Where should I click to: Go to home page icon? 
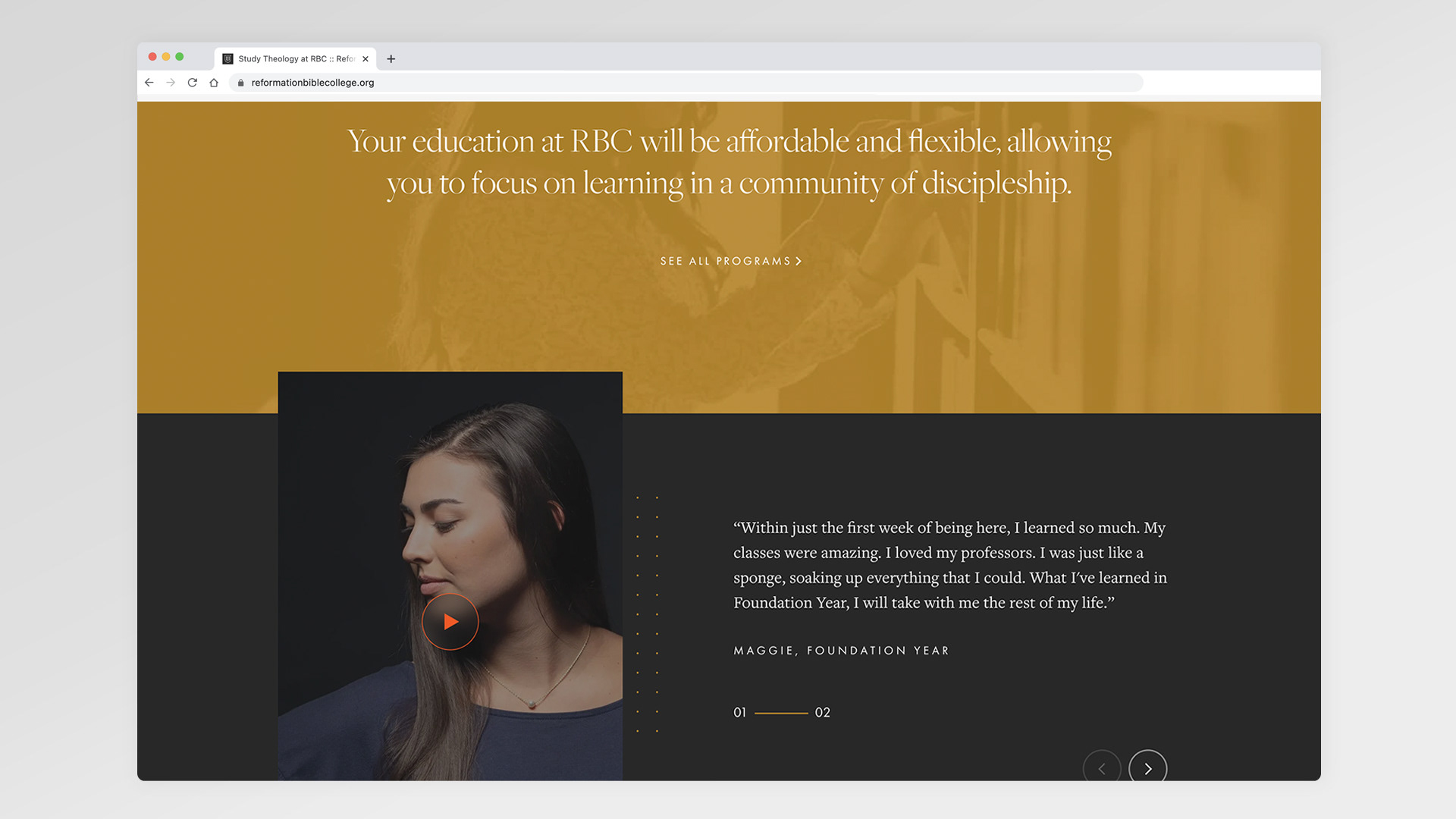(x=214, y=83)
